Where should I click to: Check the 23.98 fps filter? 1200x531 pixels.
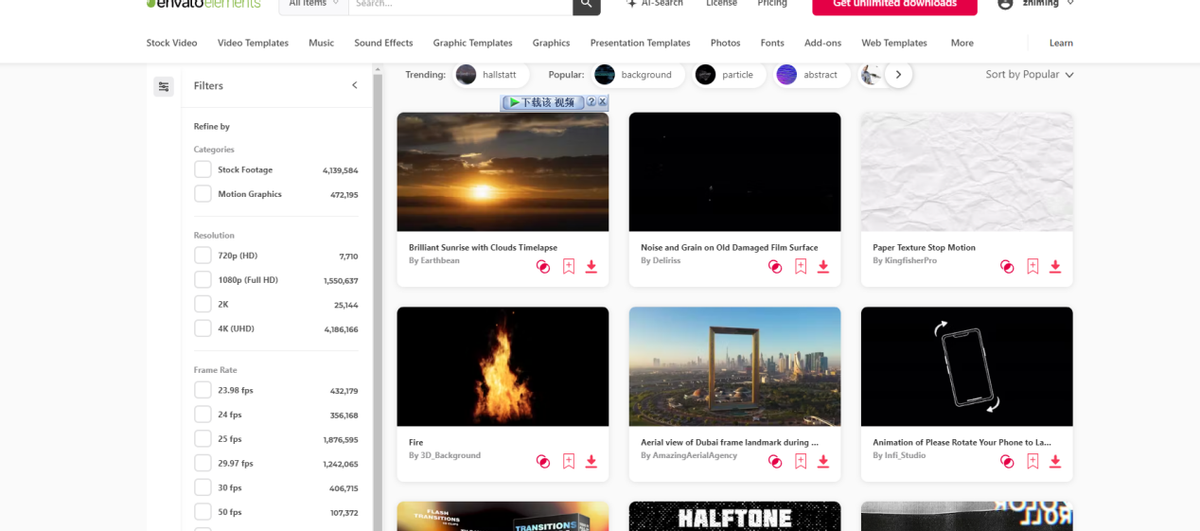203,390
